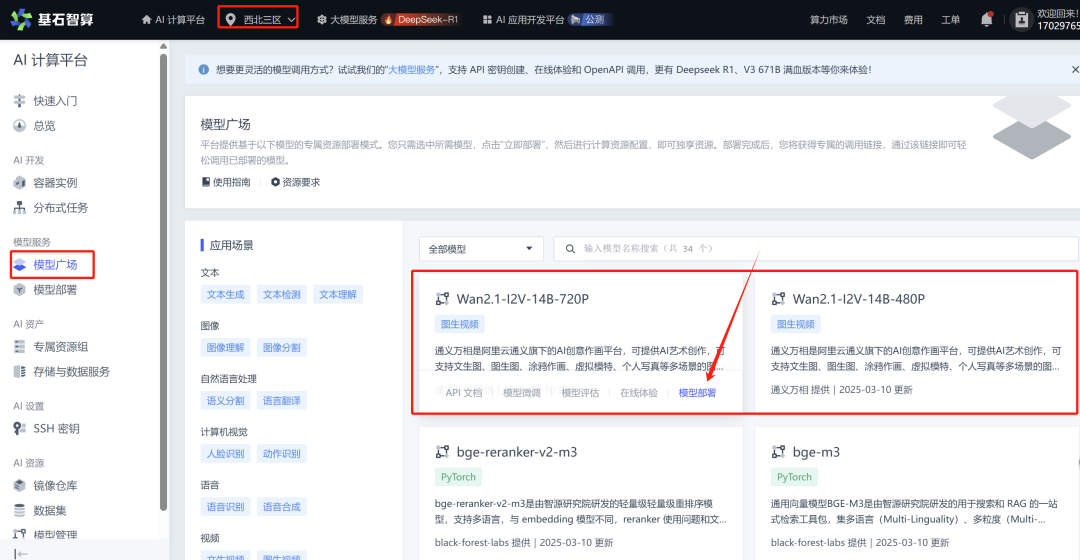Click the 分布式任务 sidebar icon
This screenshot has width=1080, height=560.
(x=19, y=207)
